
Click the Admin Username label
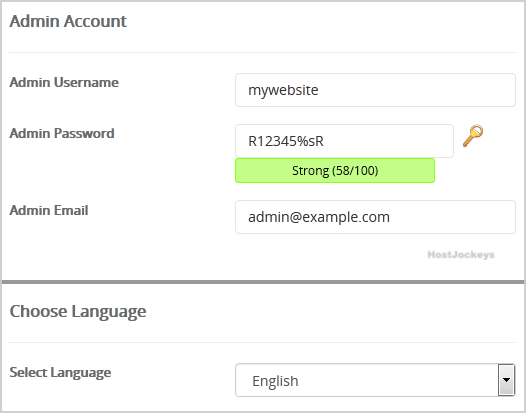click(64, 83)
